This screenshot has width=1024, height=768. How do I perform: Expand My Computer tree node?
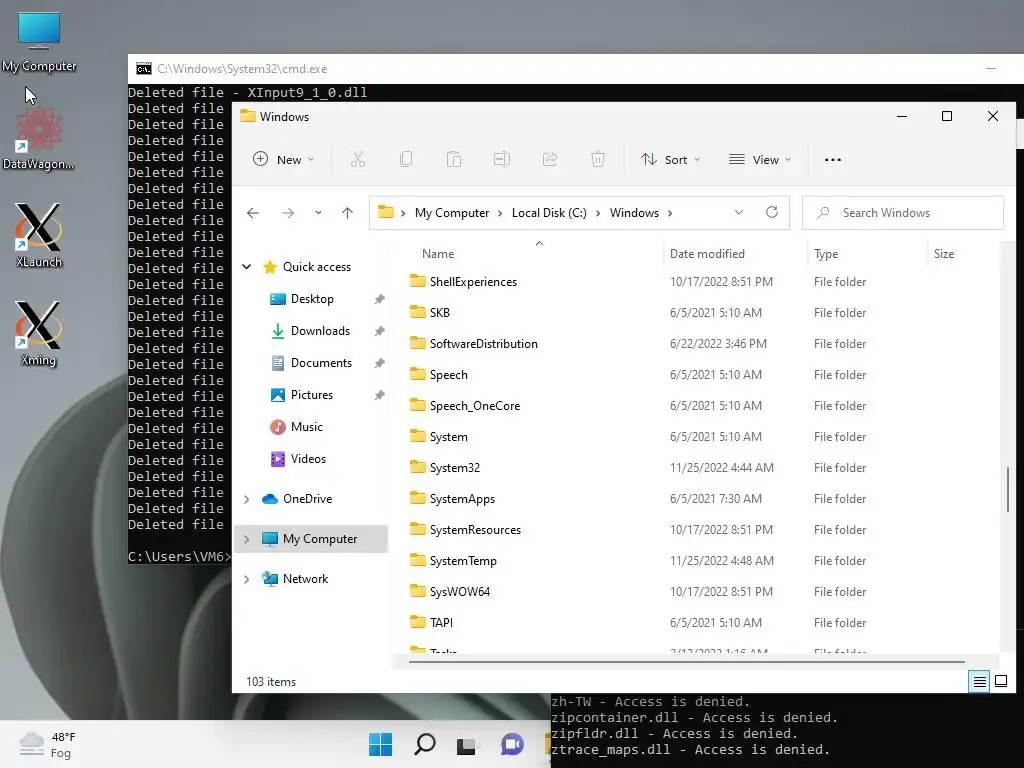point(246,539)
